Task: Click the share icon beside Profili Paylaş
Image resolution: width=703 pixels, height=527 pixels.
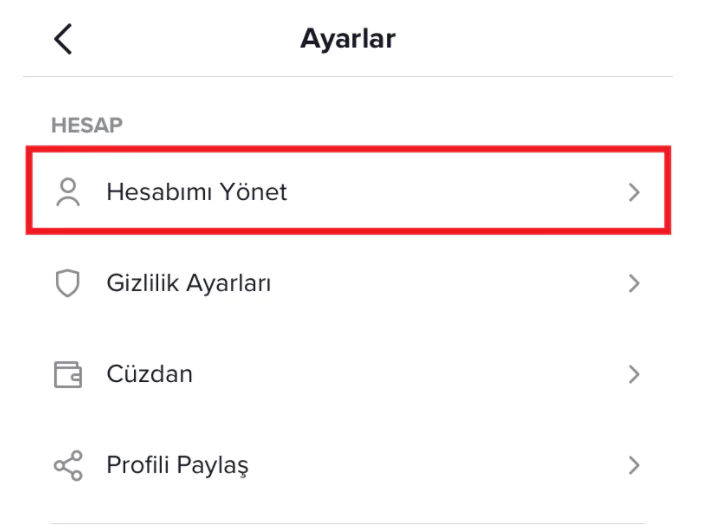Action: [x=67, y=466]
